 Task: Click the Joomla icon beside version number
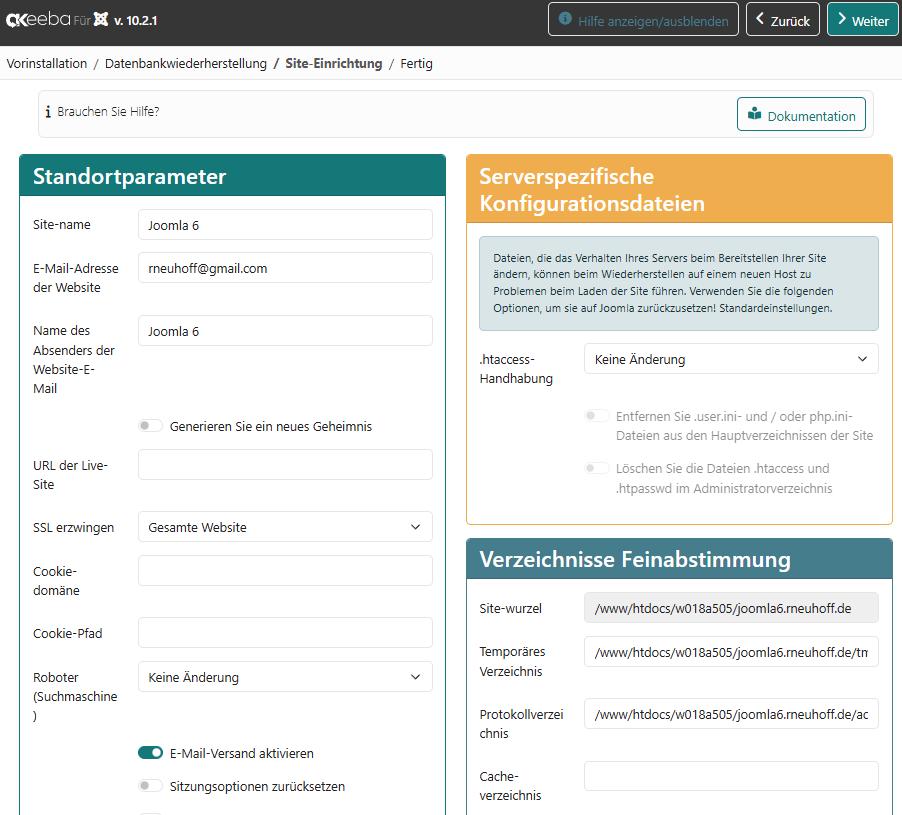pos(100,19)
